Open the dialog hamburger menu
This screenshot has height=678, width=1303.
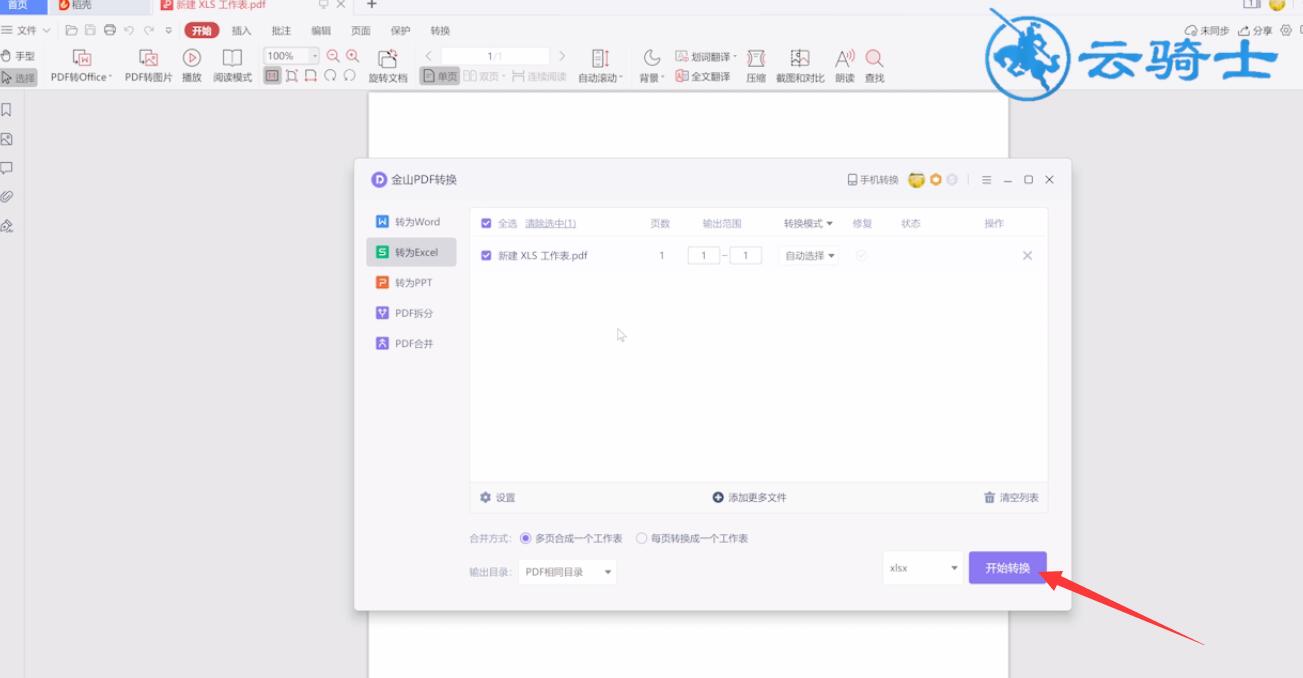pyautogui.click(x=986, y=180)
